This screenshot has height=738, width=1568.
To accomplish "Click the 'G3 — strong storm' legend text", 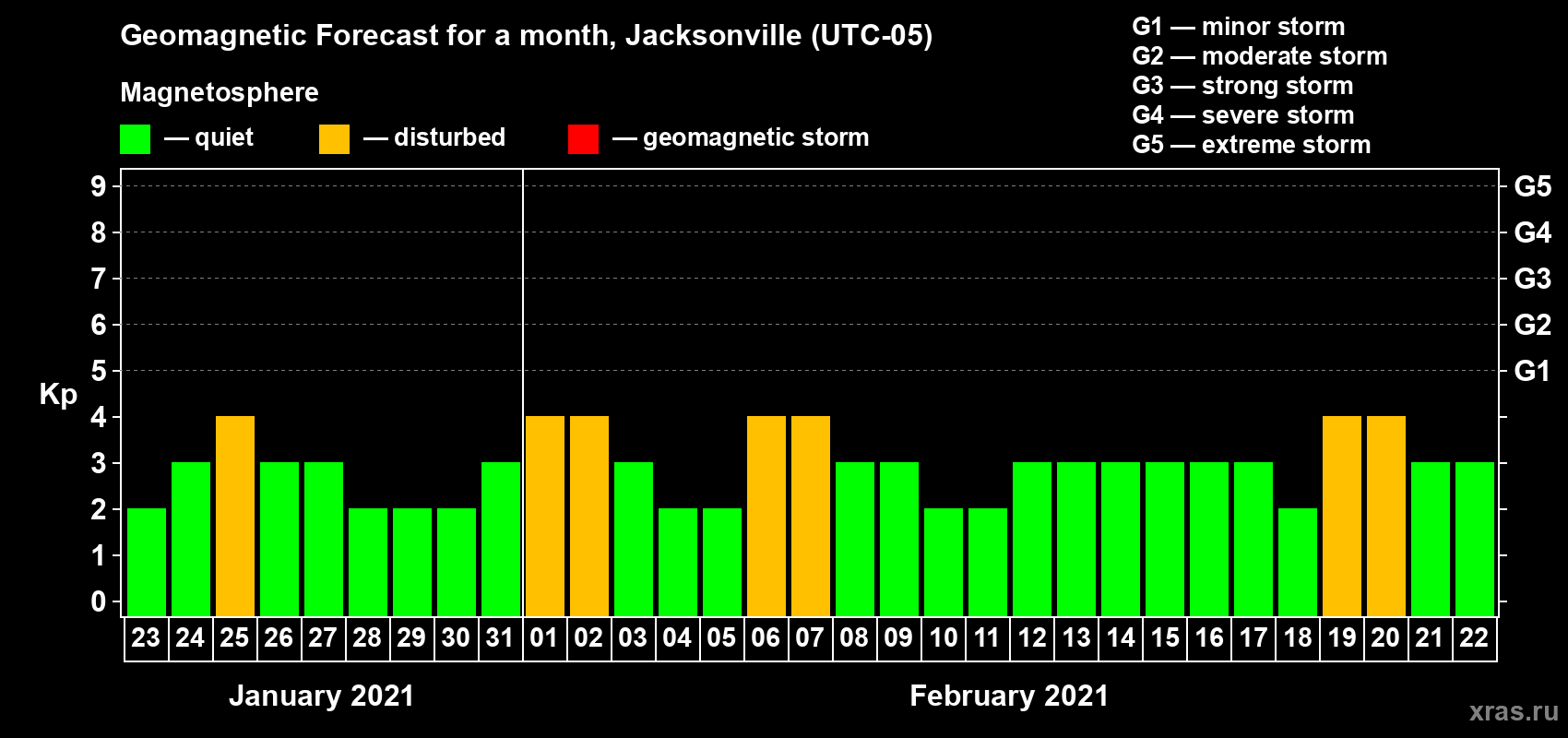I will 1243,86.
